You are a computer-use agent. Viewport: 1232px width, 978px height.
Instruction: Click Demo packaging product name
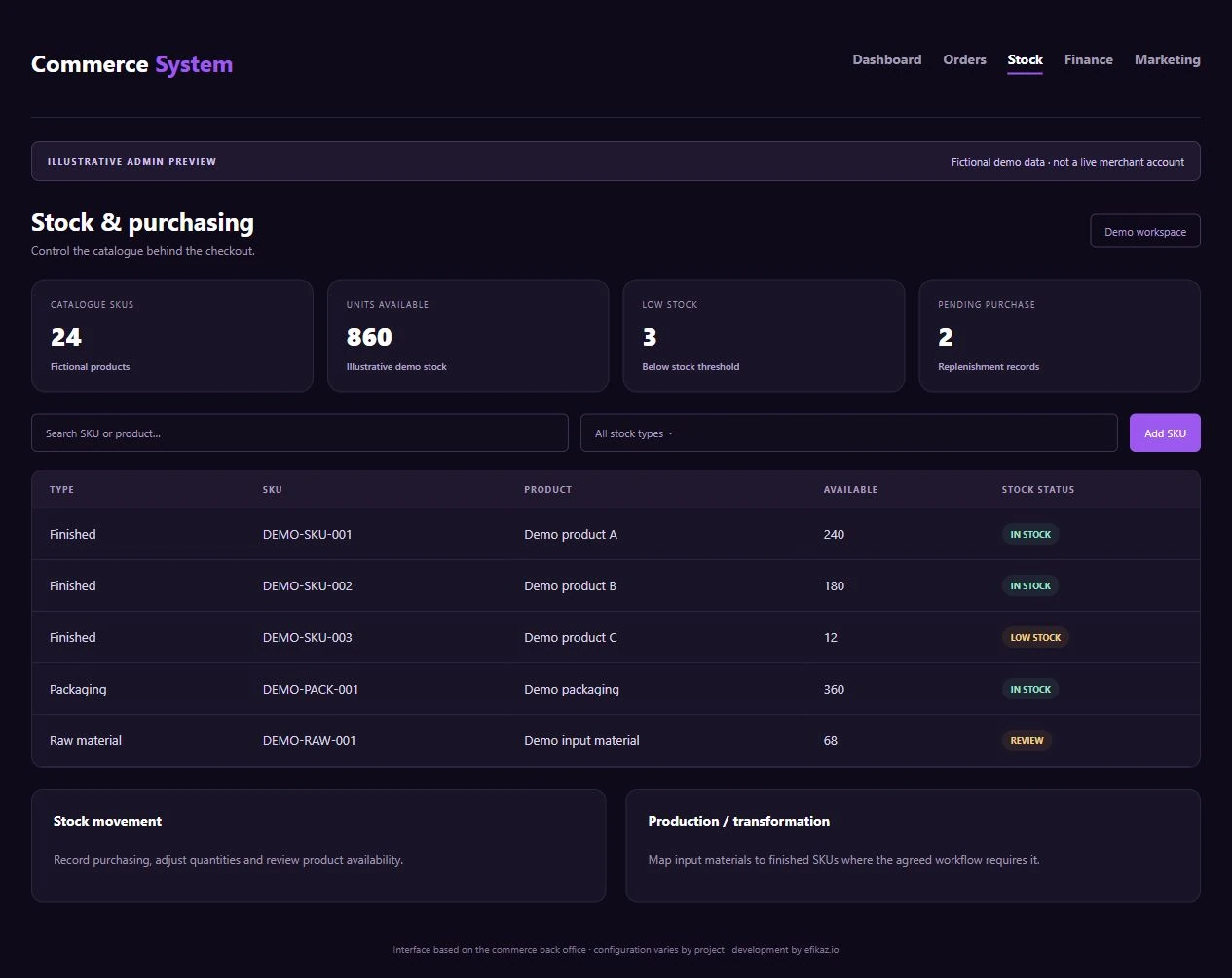point(572,689)
